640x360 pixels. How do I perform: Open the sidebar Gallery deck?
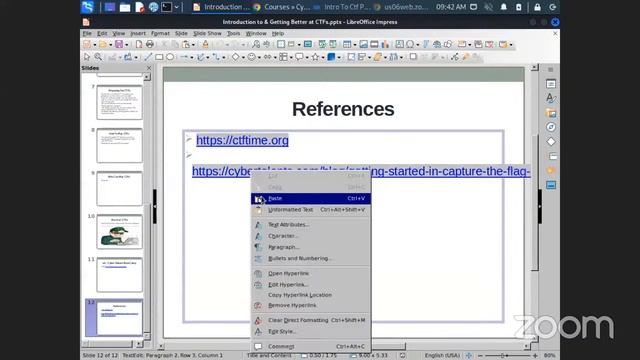click(x=551, y=113)
